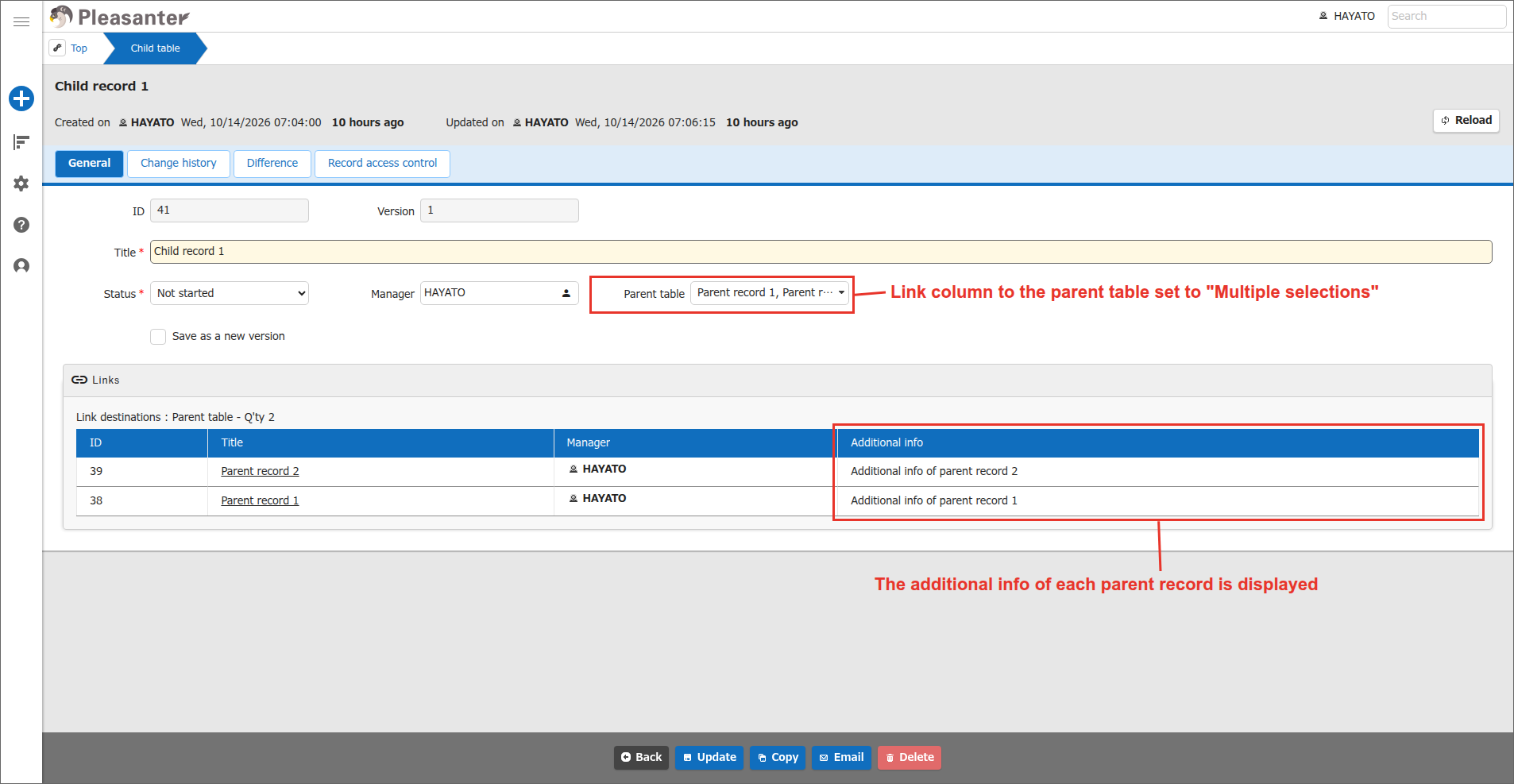Screen dimensions: 1514x784
Task: Click the person icon in Manager field
Action: click(x=566, y=293)
